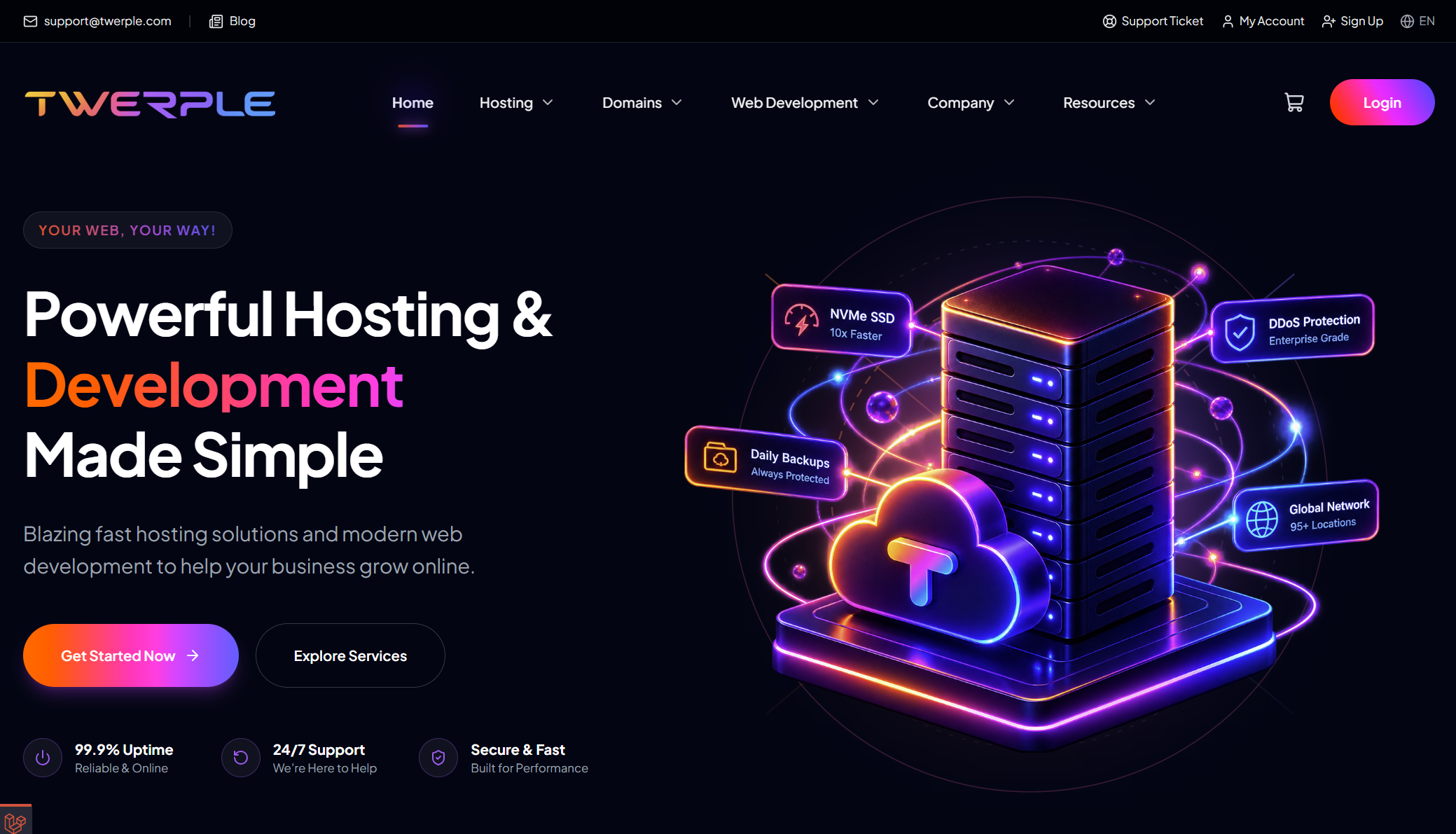Viewport: 1456px width, 834px height.
Task: Click the Twerple logo
Action: [x=150, y=104]
